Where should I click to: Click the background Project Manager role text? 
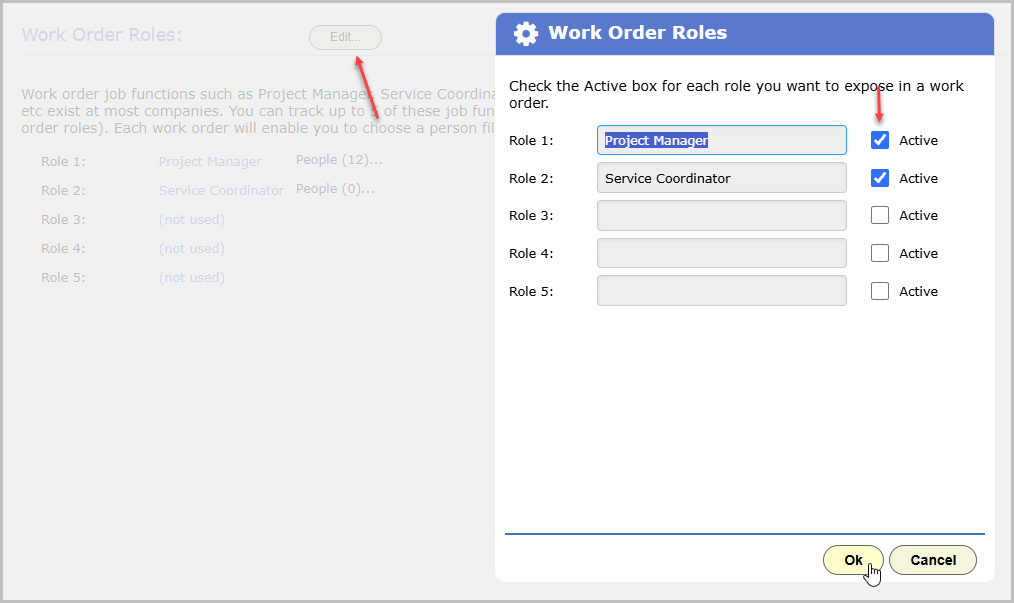[210, 162]
